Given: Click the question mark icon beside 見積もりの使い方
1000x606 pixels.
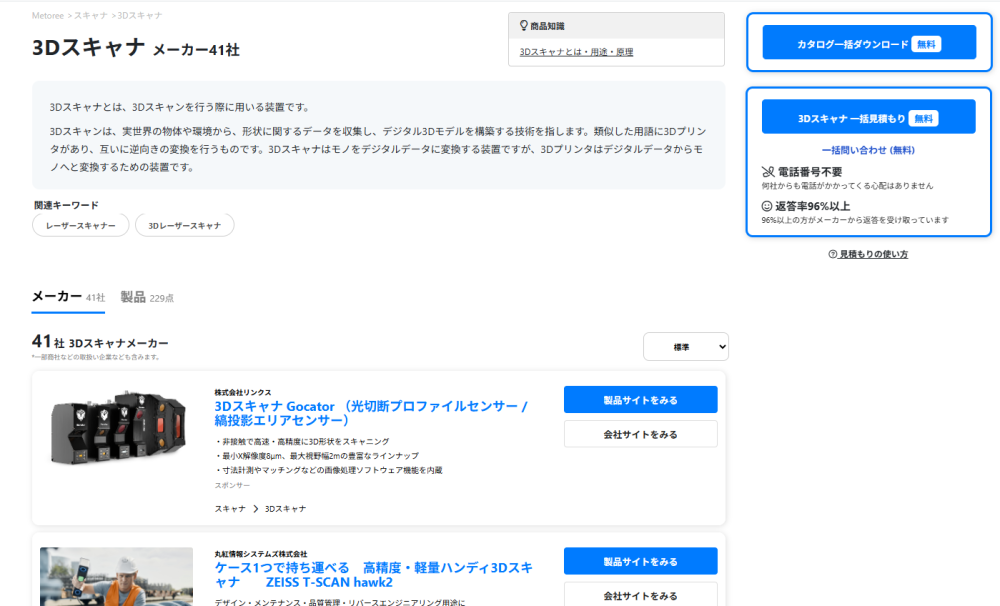Looking at the screenshot, I should pyautogui.click(x=832, y=255).
